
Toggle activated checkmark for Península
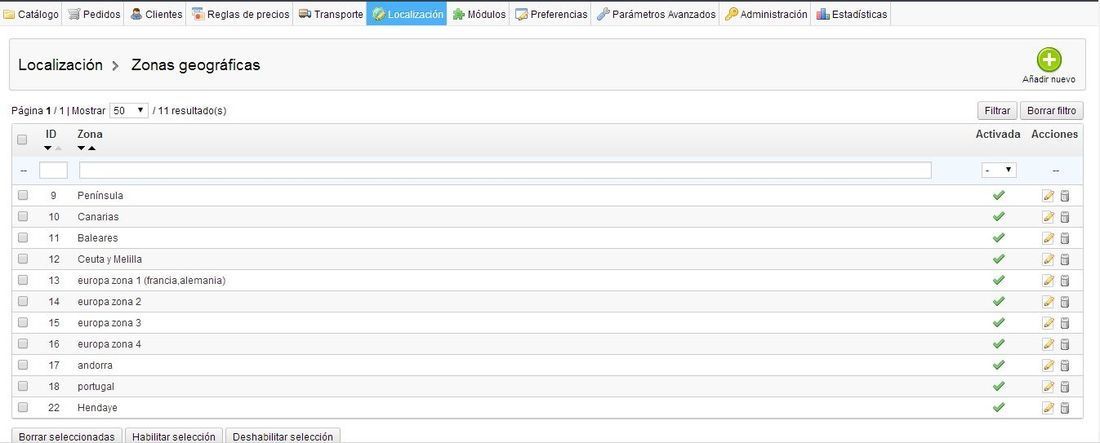coord(999,195)
